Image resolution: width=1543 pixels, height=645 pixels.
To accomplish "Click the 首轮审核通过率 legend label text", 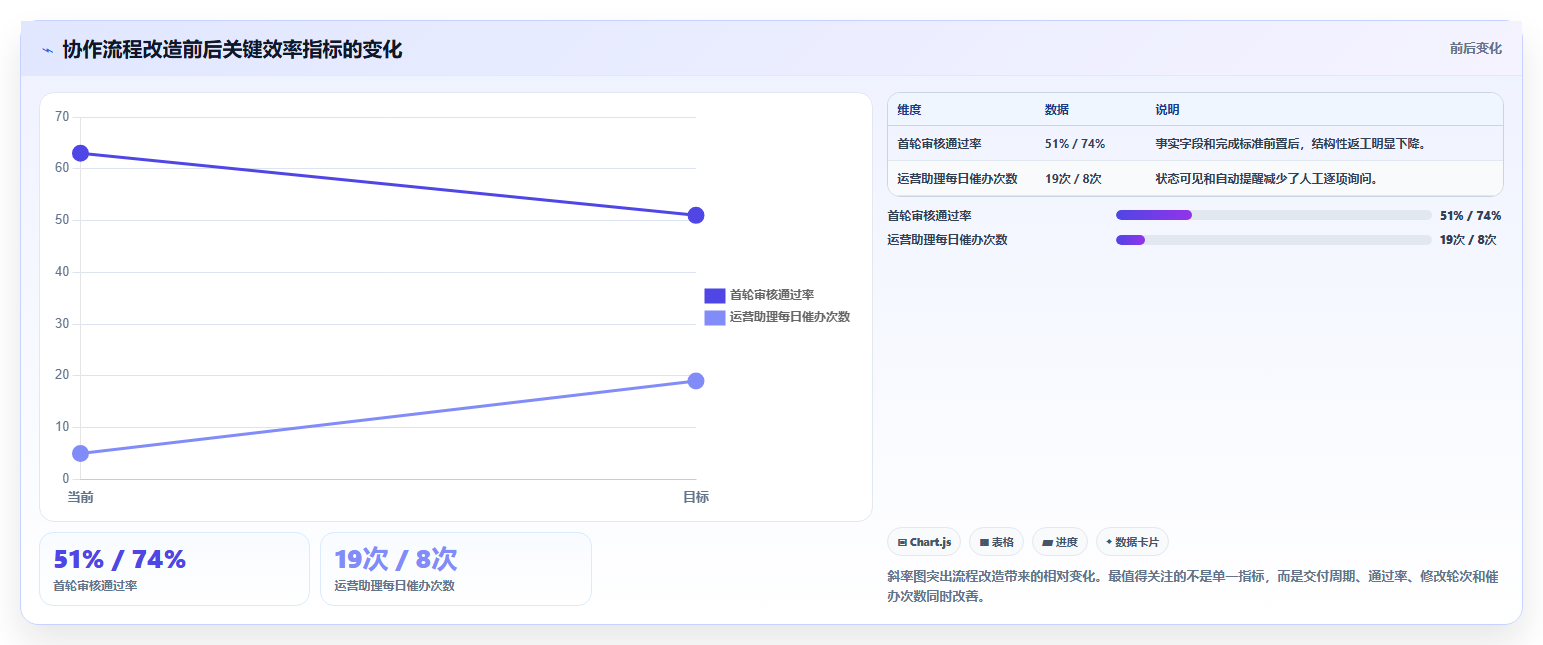I will (x=772, y=295).
